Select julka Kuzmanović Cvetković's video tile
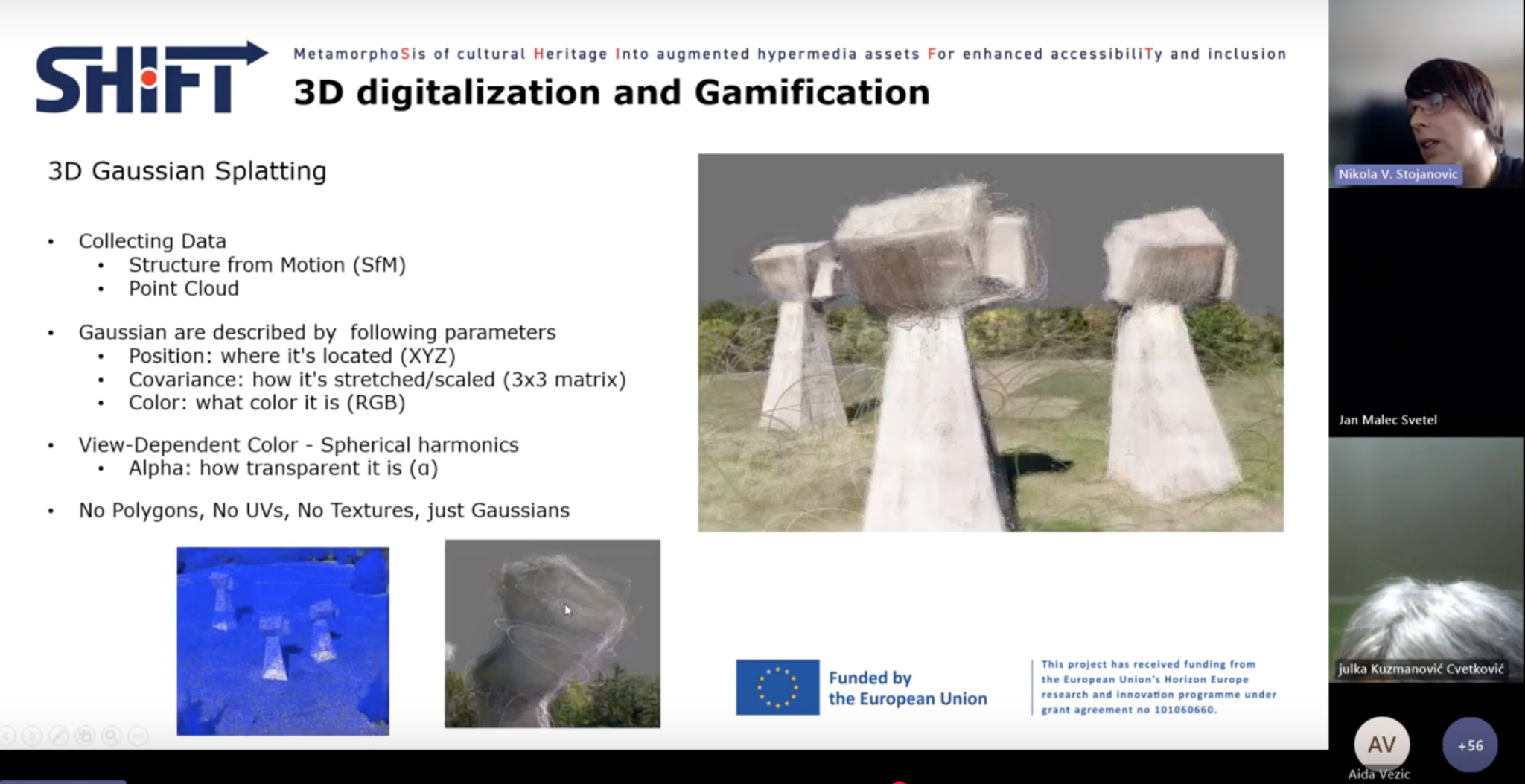Viewport: 1525px width, 784px height. coord(1427,559)
